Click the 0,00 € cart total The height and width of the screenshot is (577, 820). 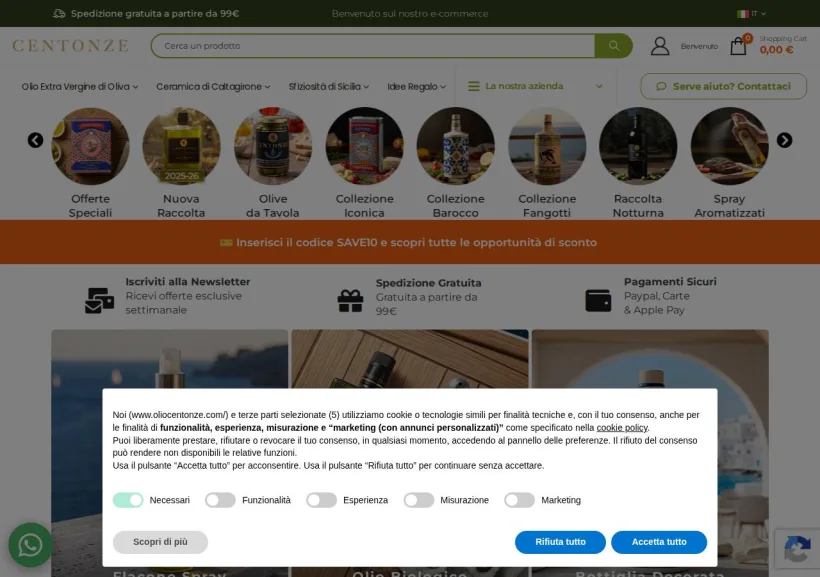tap(776, 50)
